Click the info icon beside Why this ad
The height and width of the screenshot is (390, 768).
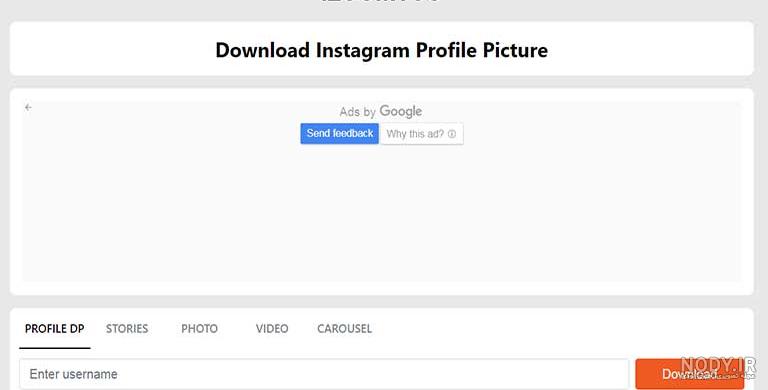(x=452, y=134)
